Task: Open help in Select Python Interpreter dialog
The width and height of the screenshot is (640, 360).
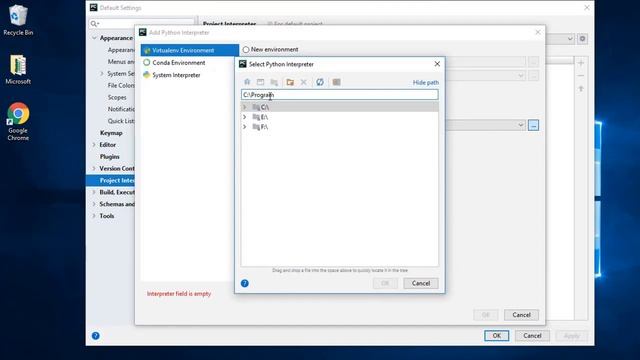Action: (x=244, y=283)
